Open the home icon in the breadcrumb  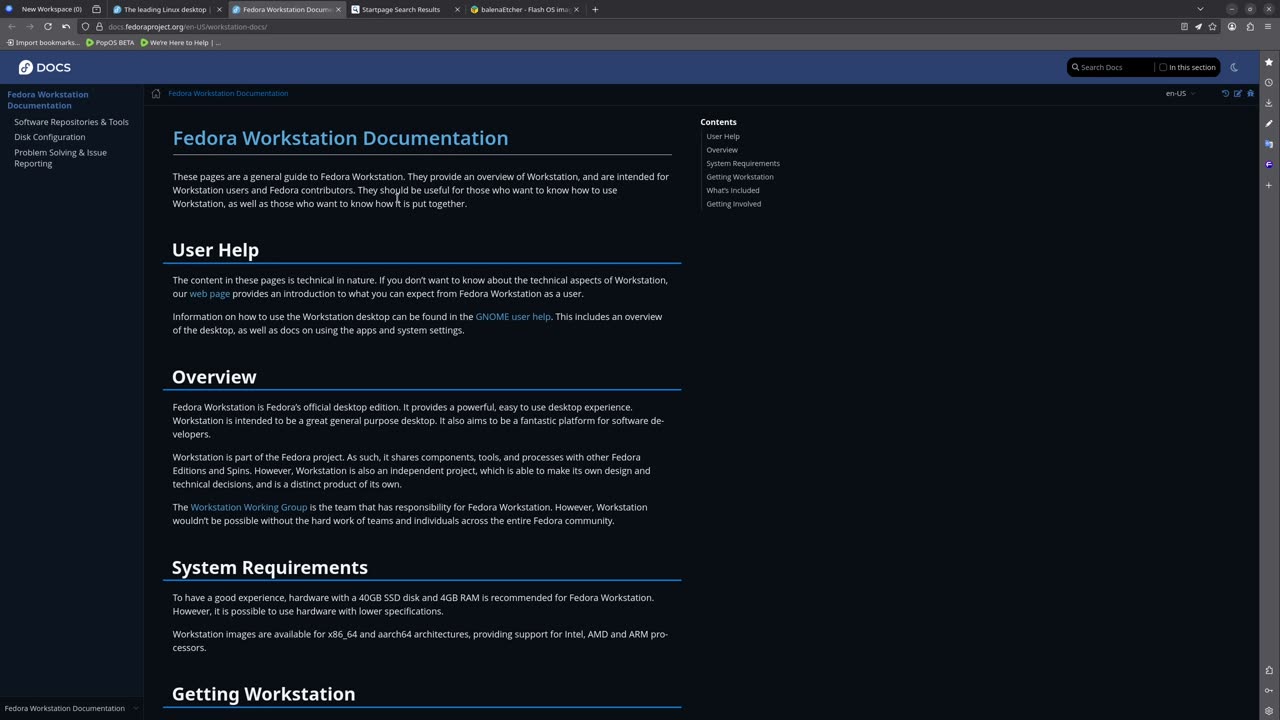click(156, 94)
